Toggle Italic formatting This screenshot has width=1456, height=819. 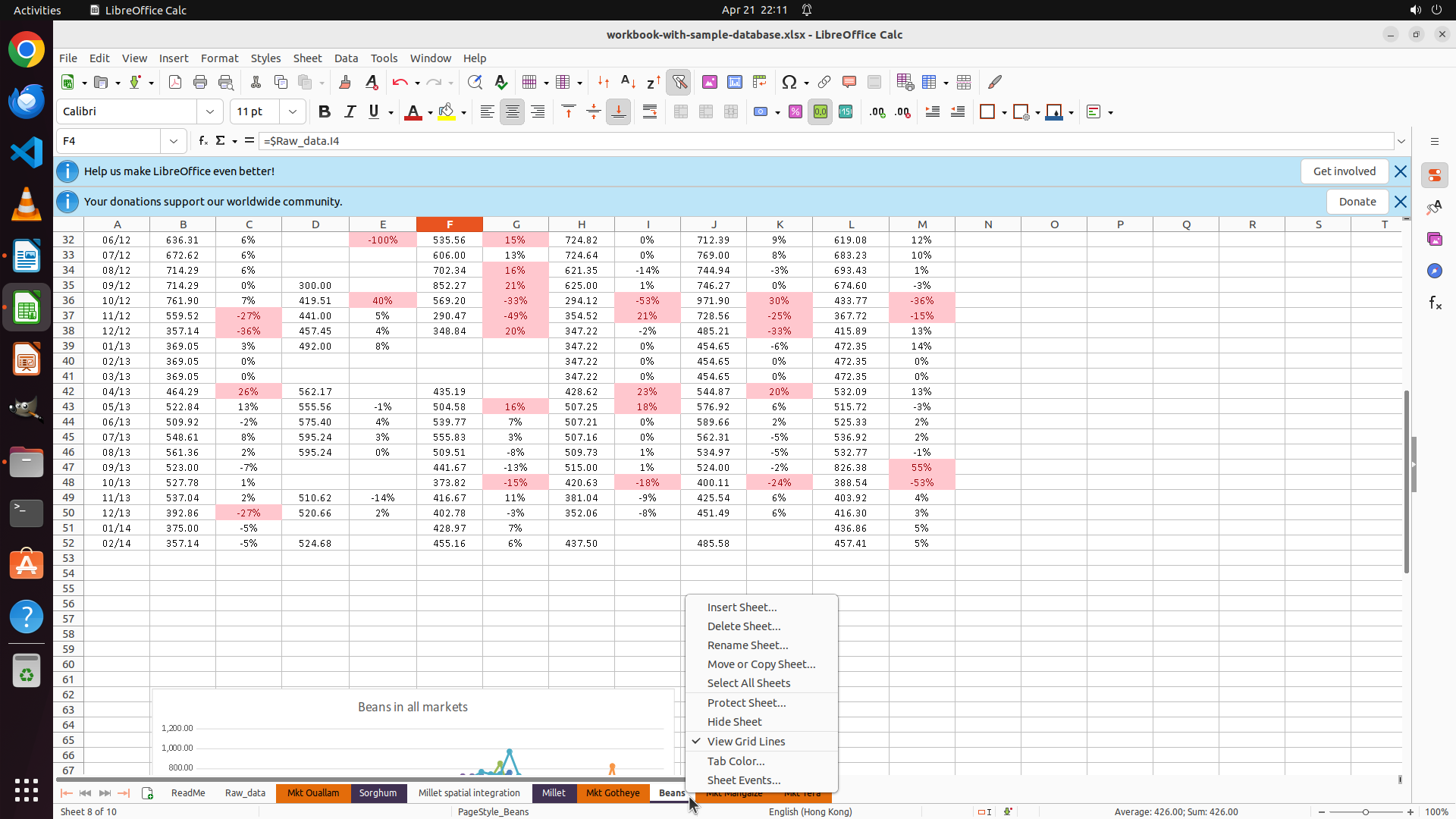coord(350,112)
